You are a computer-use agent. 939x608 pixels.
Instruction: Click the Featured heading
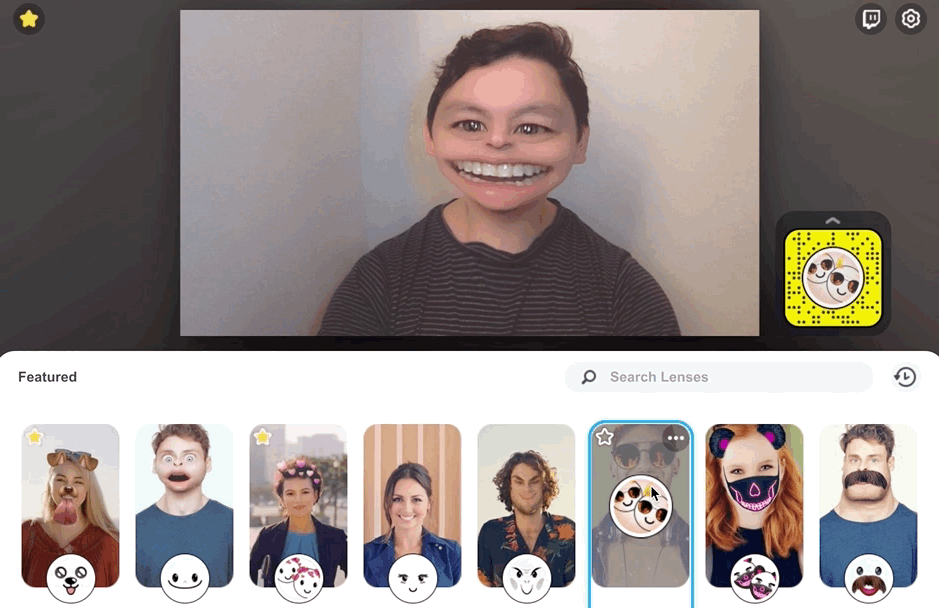click(x=47, y=377)
